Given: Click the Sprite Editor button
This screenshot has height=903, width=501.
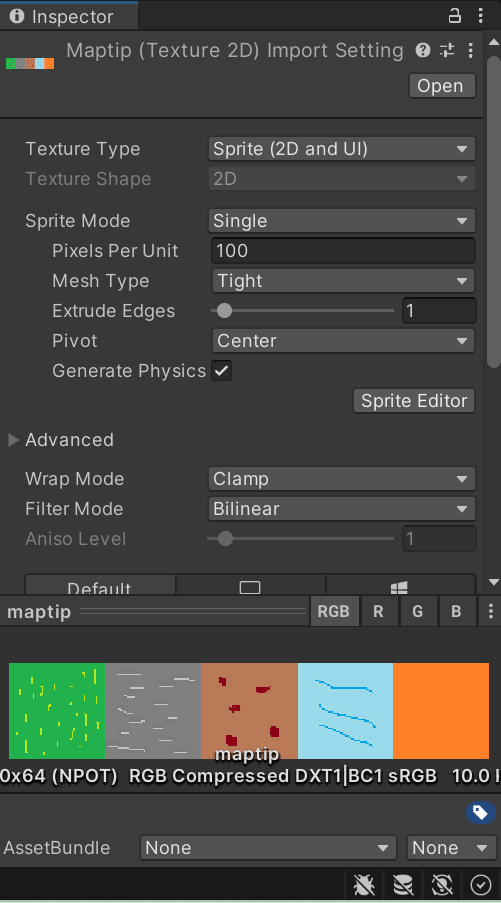Looking at the screenshot, I should 414,401.
